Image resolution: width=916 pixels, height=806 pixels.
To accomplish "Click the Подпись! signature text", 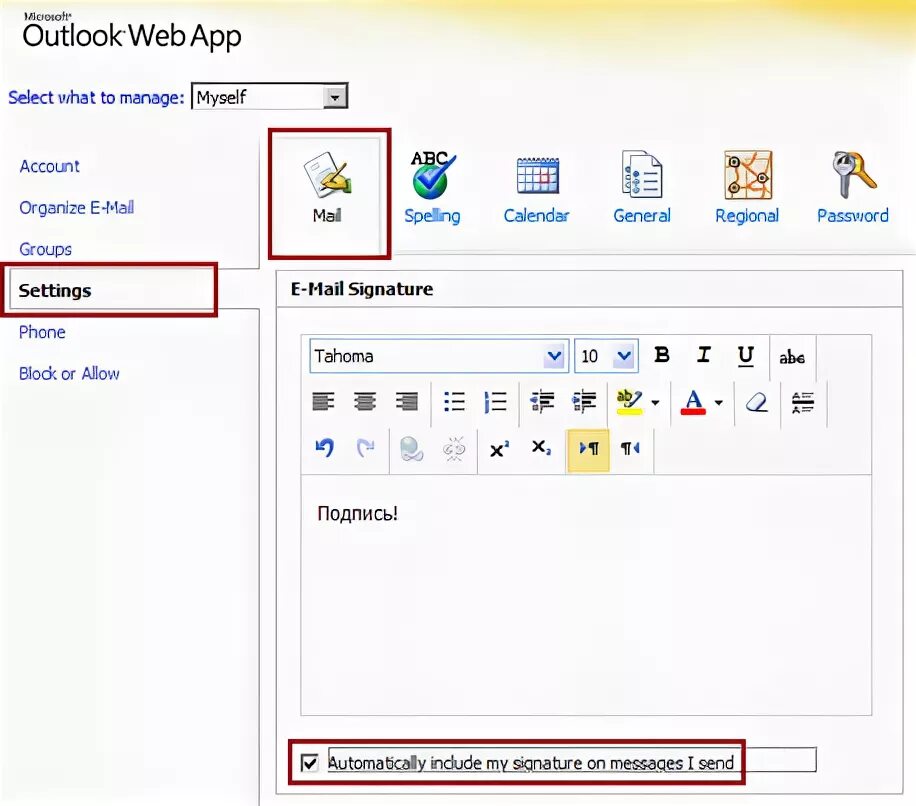I will (x=358, y=514).
